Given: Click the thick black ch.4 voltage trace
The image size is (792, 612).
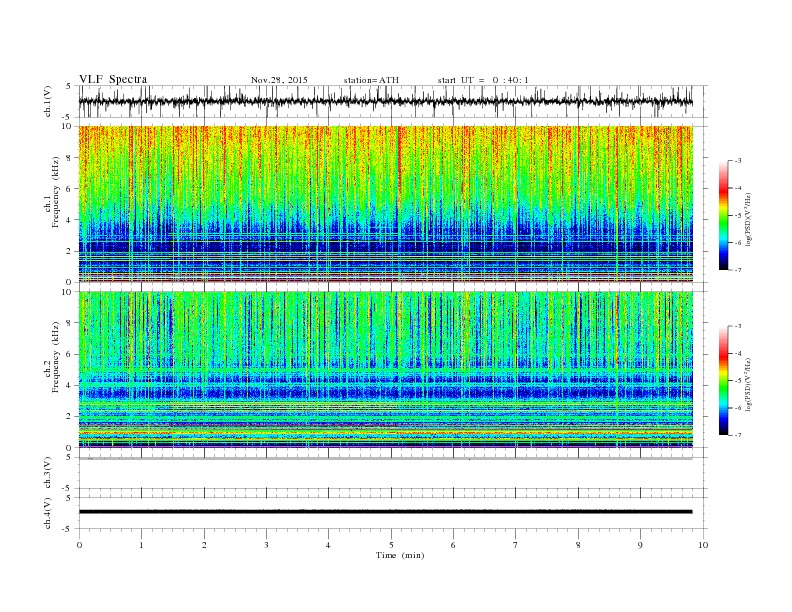Looking at the screenshot, I should [385, 512].
